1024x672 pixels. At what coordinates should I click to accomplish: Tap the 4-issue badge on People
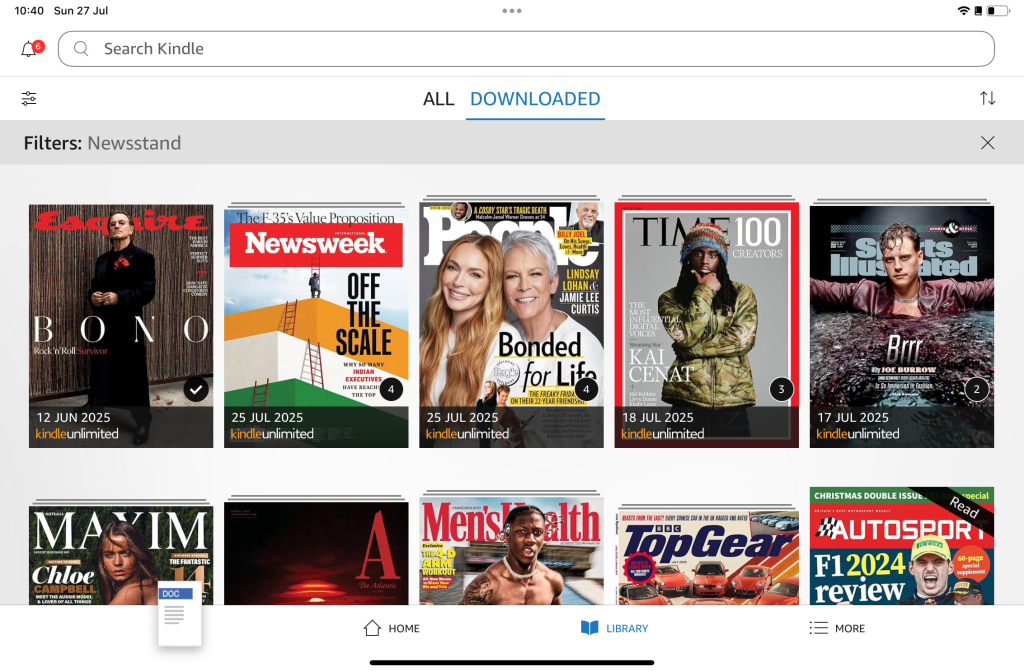tap(586, 389)
